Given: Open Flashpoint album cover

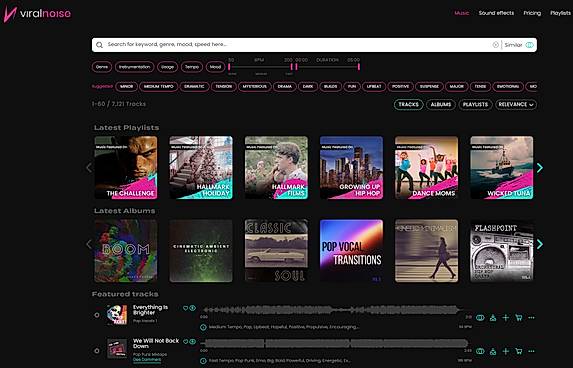Looking at the screenshot, I should pyautogui.click(x=502, y=251).
